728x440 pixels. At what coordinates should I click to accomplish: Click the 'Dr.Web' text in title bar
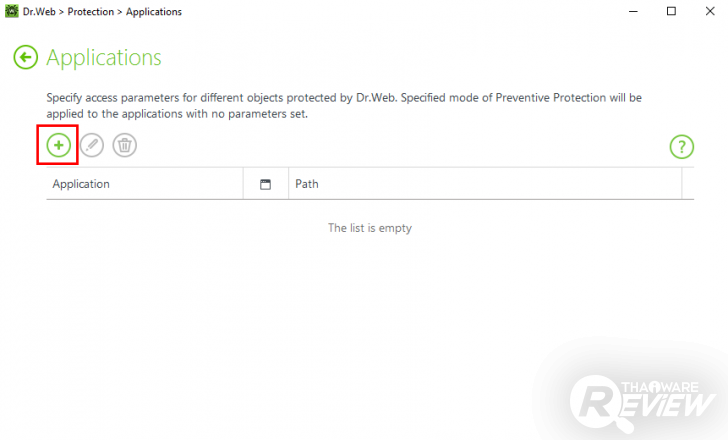tap(39, 11)
